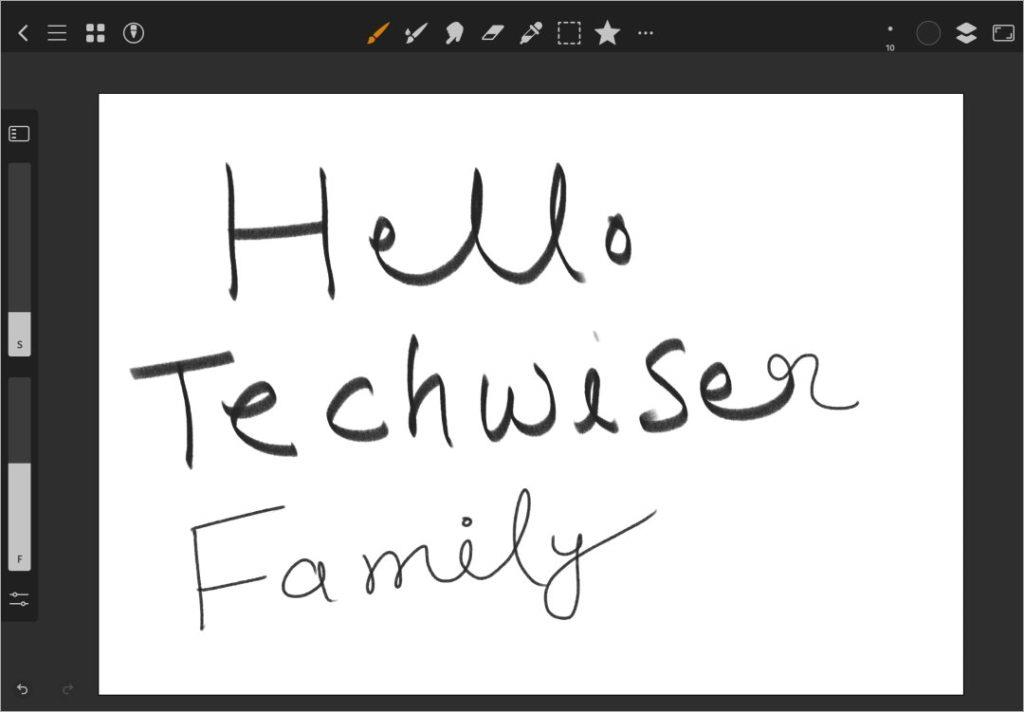Image resolution: width=1024 pixels, height=712 pixels.
Task: Open the sidebar panel icon above sliders
Action: coord(19,134)
